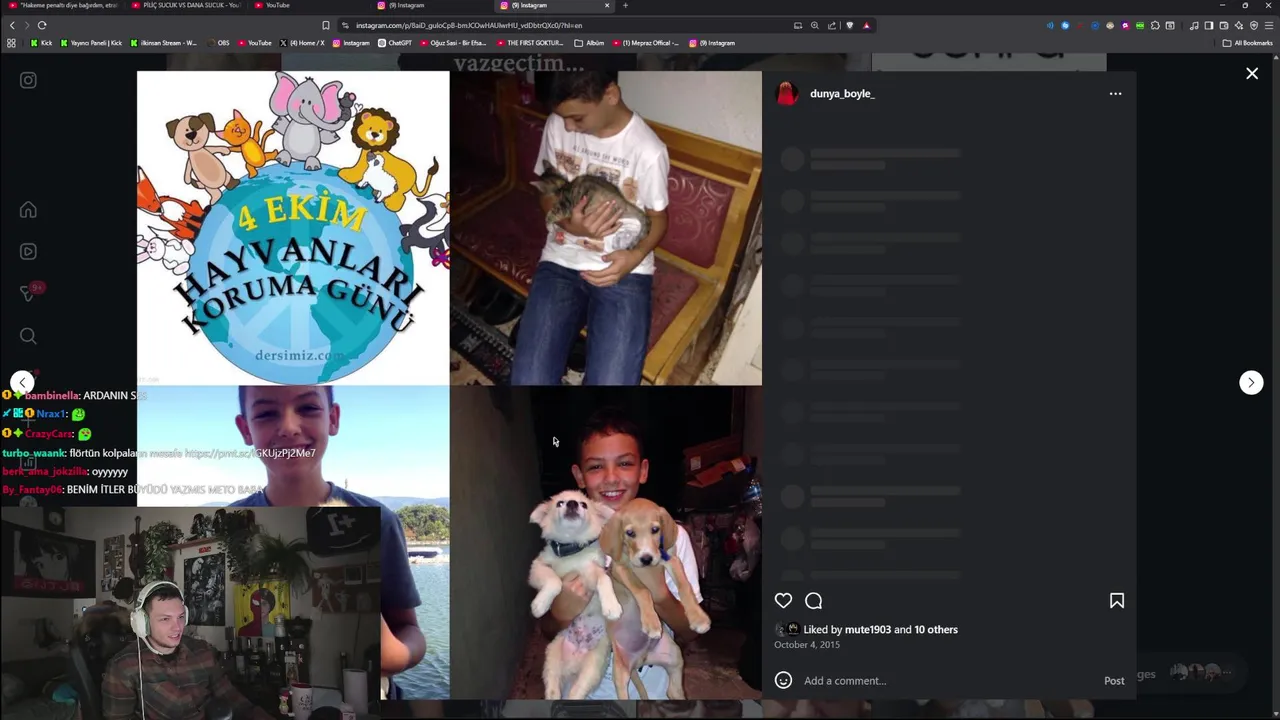Open the YouTube bookmark
The image size is (1280, 720).
pos(254,43)
